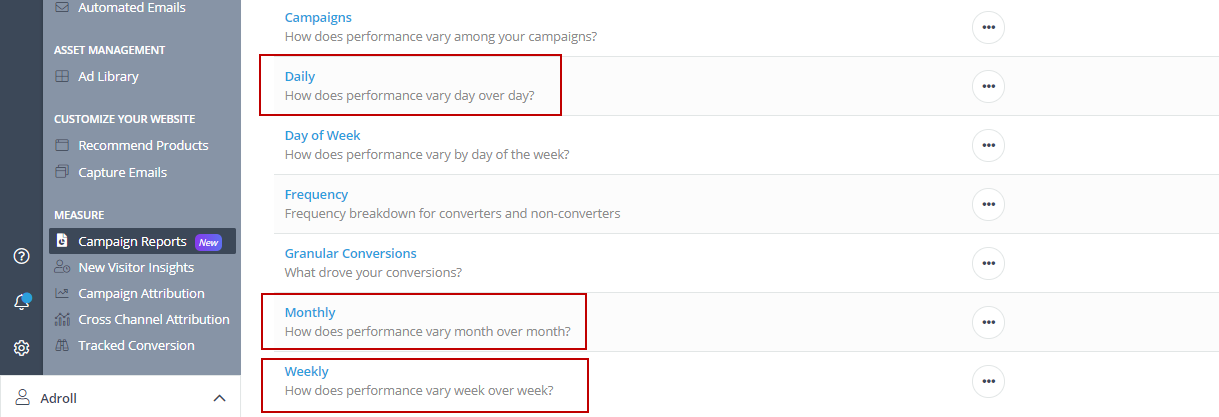
Task: Click the Cross Channel Attribution chart icon
Action: click(x=62, y=319)
